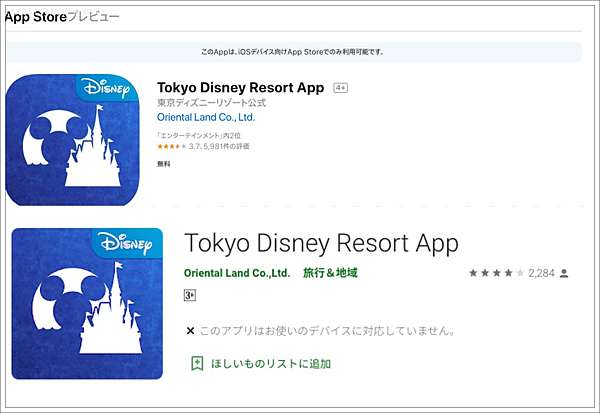This screenshot has width=600, height=413.
Task: Click the App Store プレビュー header
Action: point(62,17)
